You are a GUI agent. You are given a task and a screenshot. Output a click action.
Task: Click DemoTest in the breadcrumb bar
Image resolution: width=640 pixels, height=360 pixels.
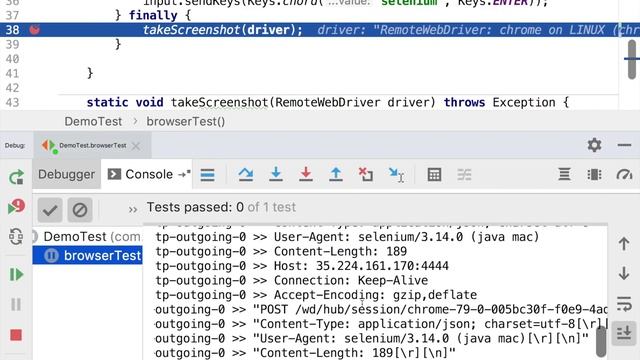point(93,121)
